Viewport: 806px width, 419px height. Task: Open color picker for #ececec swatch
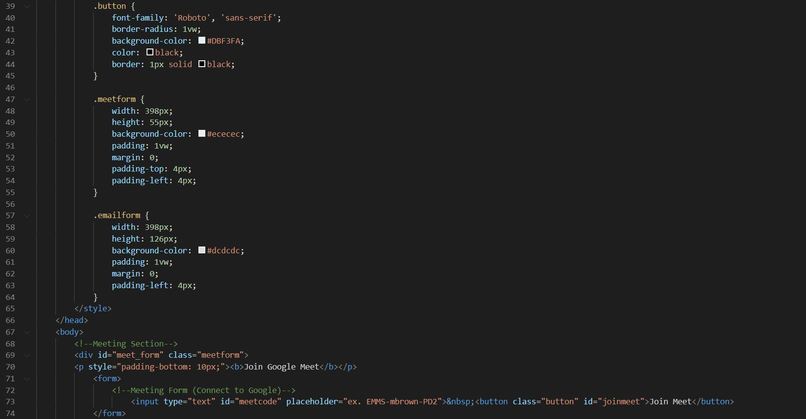[202, 133]
